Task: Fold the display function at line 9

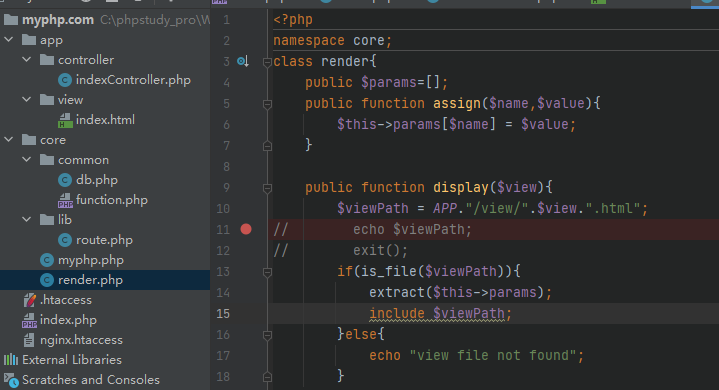Action: (x=267, y=188)
